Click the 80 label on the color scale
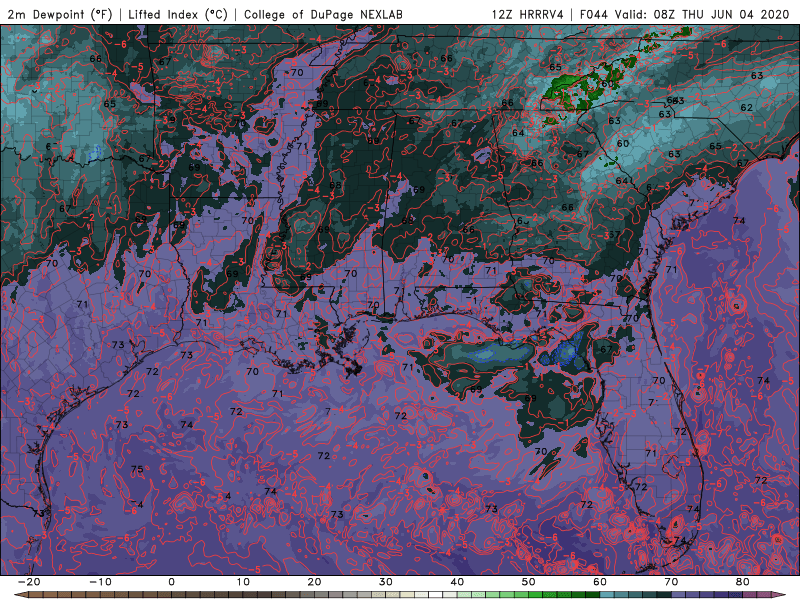 [743, 582]
